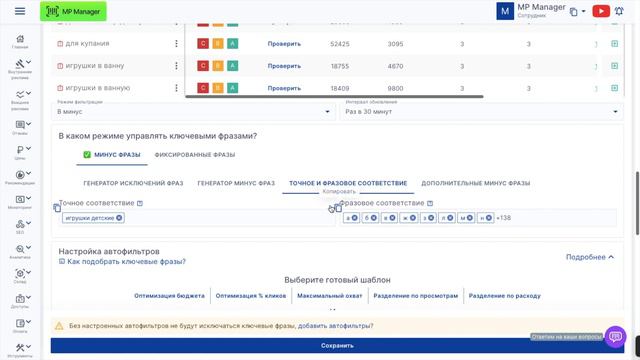Open the Оплата sidebar icon
The width and height of the screenshot is (640, 360).
click(x=20, y=323)
